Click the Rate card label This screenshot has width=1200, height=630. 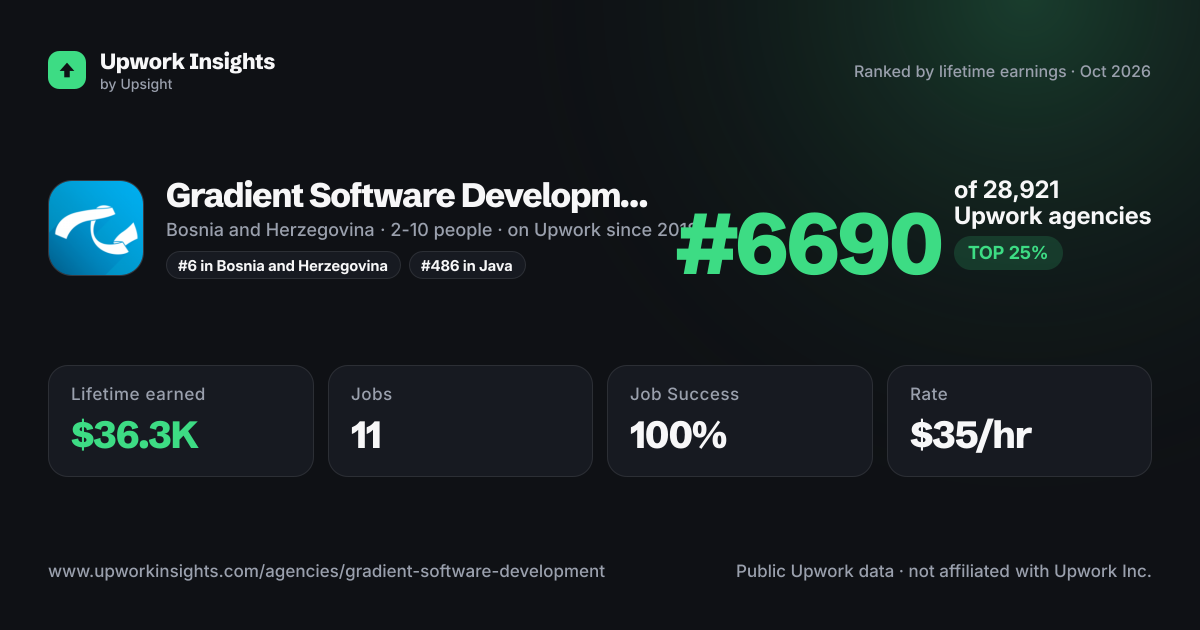click(929, 394)
